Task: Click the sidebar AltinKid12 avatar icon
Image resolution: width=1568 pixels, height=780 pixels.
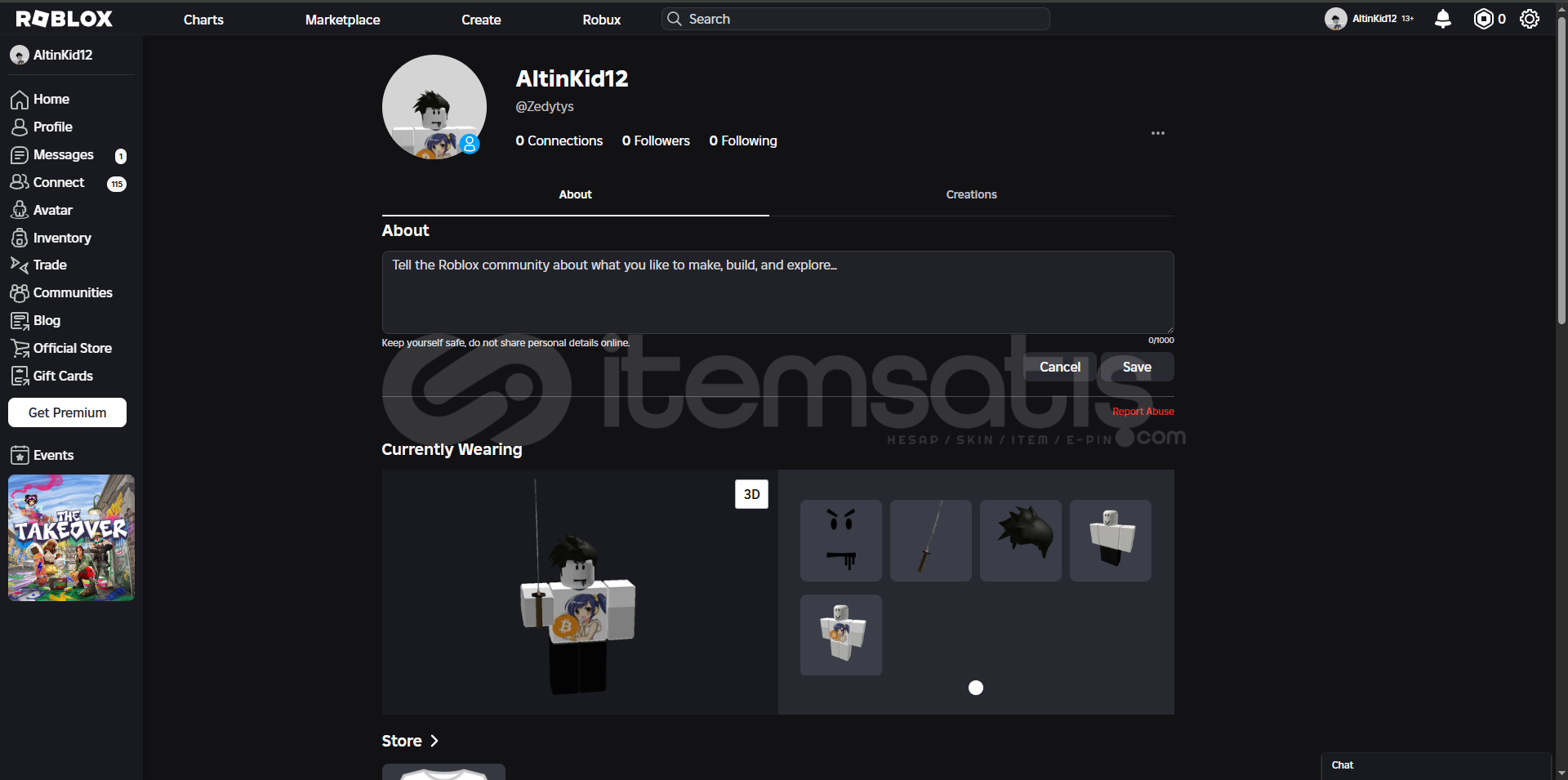Action: tap(20, 55)
